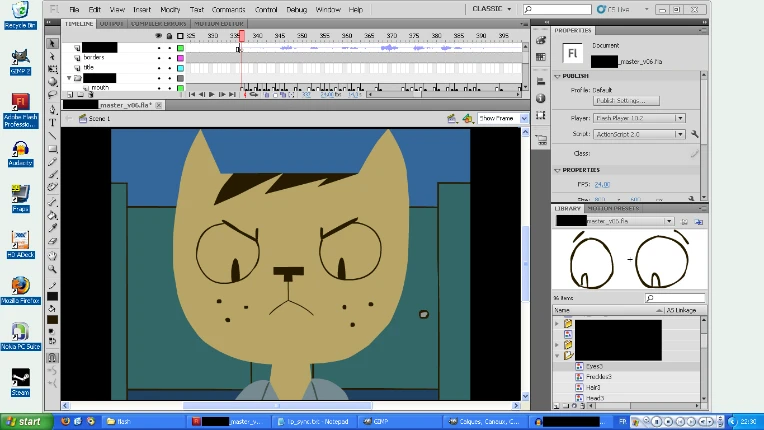Select the Eraser tool
This screenshot has width=764, height=430.
coord(52,241)
